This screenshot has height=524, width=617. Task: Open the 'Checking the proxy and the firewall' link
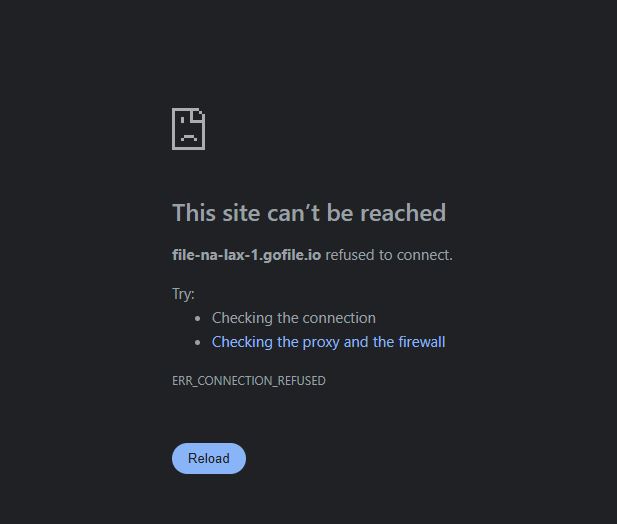click(328, 342)
